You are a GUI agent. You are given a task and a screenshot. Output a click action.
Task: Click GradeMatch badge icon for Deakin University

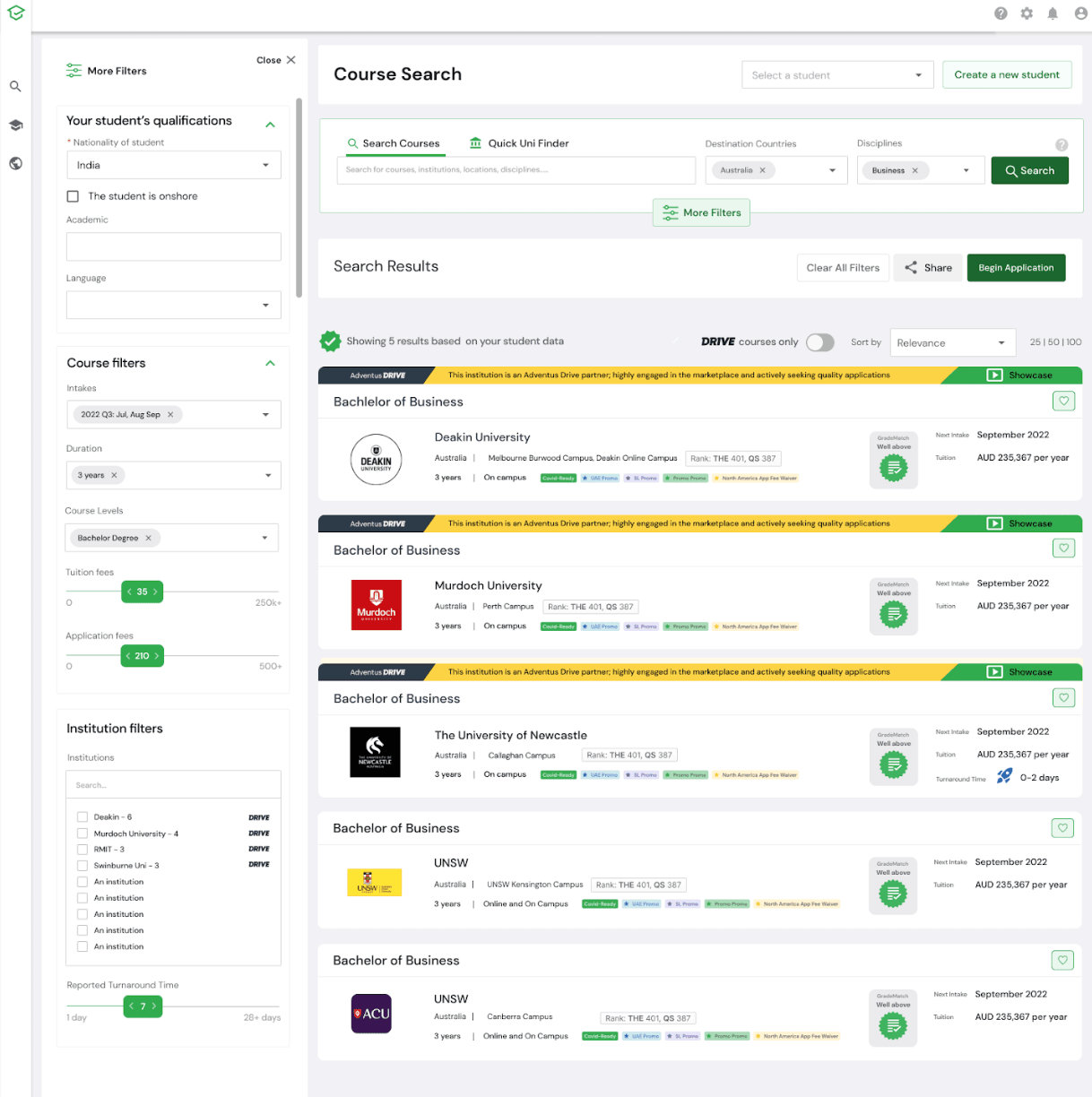[893, 468]
